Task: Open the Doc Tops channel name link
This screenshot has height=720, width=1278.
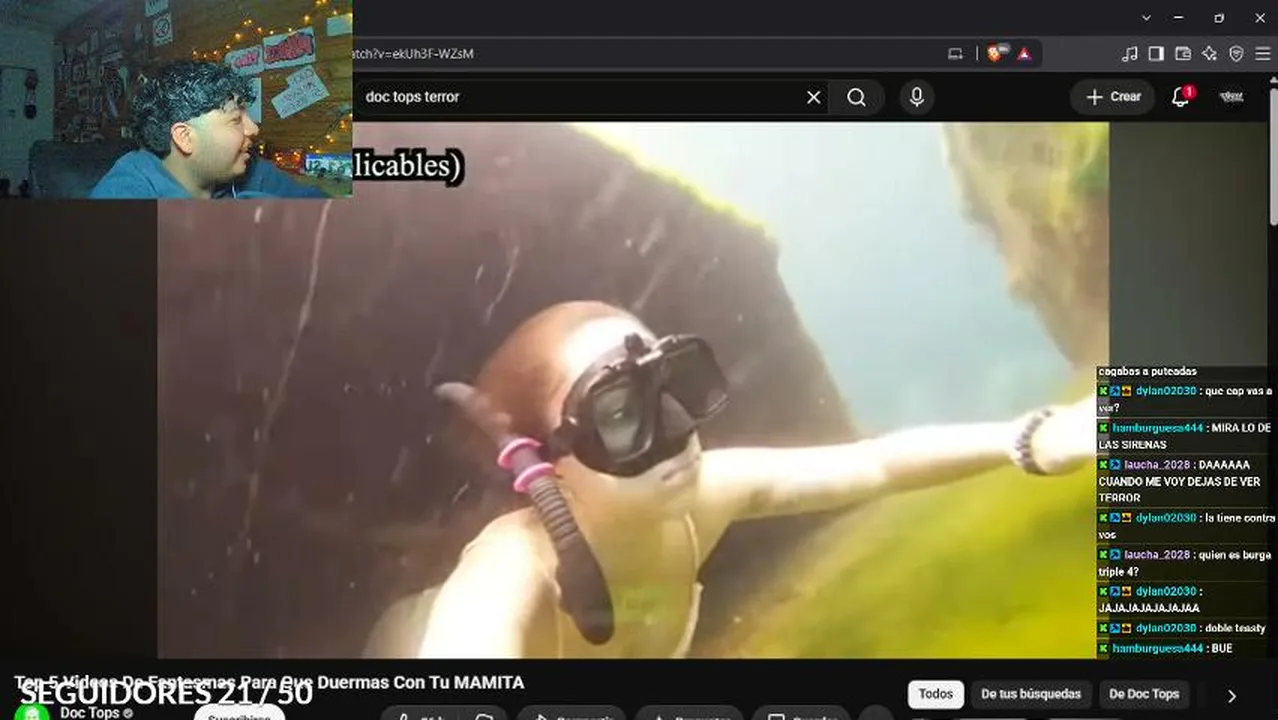Action: [x=89, y=713]
